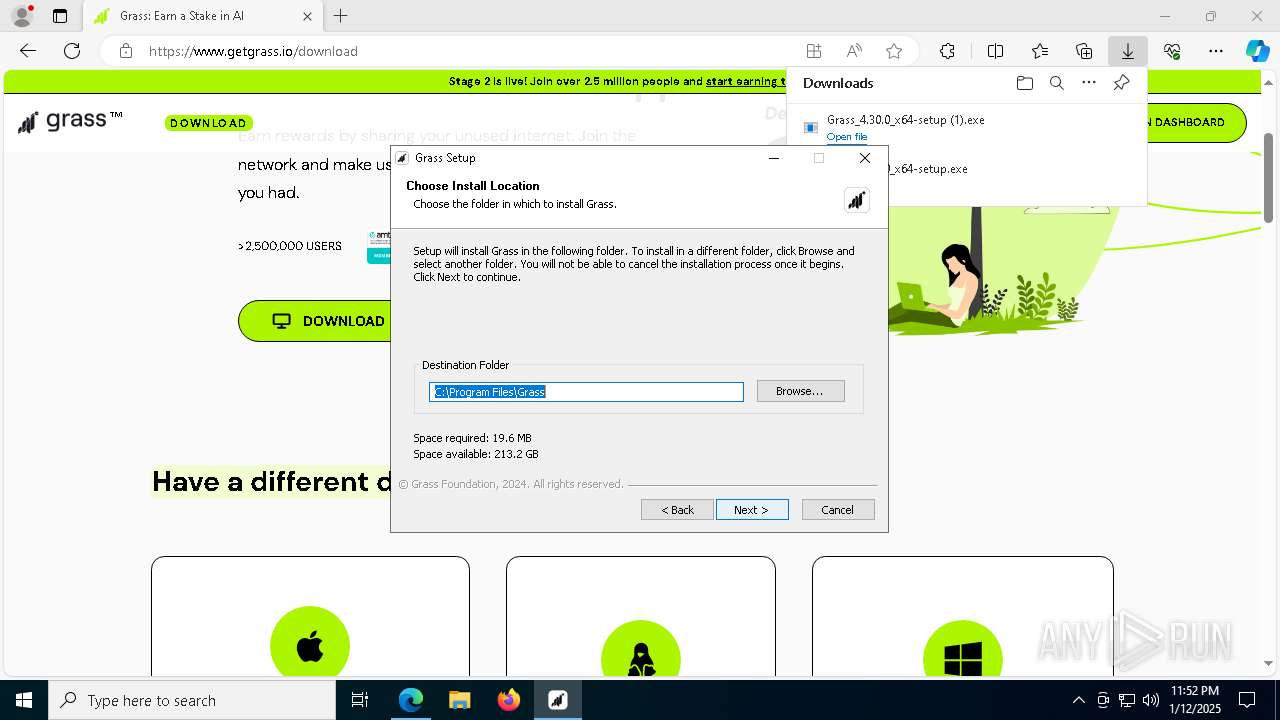Image resolution: width=1280 pixels, height=720 pixels.
Task: View site information lock icon
Action: coord(125,51)
